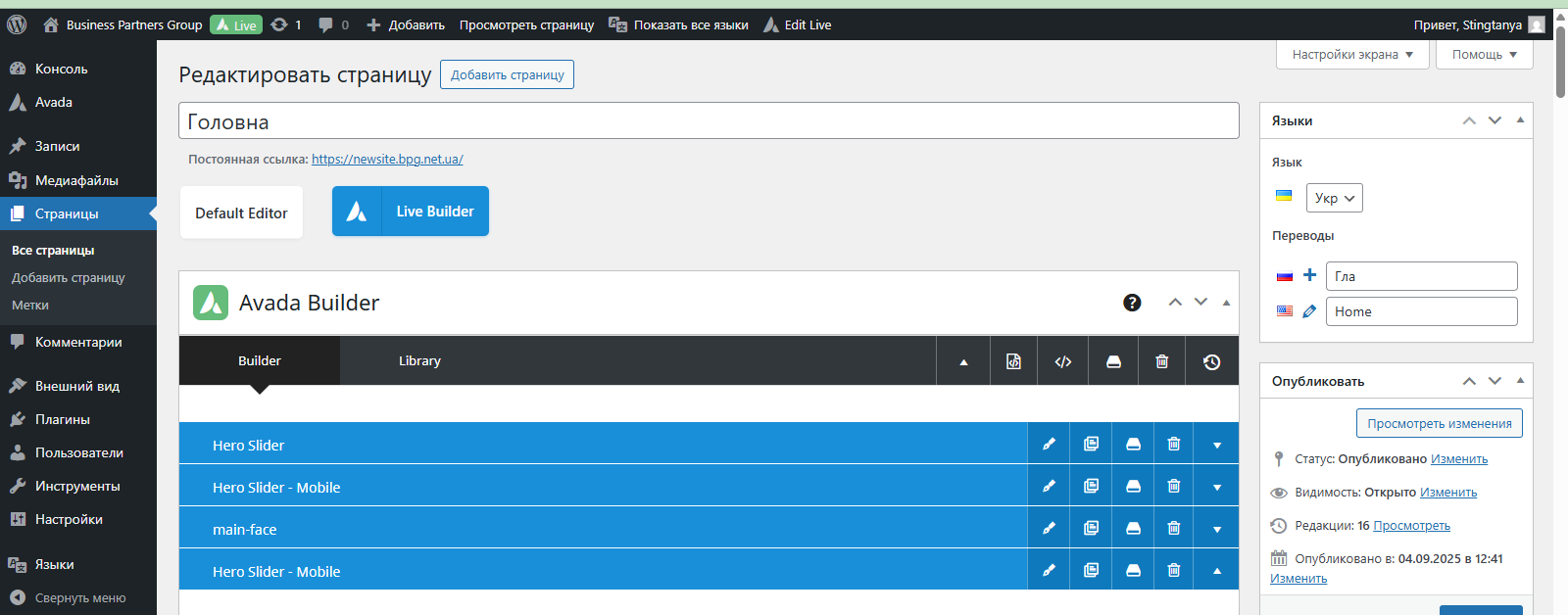Click the Avada Builder help question mark
This screenshot has width=1568, height=615.
[x=1132, y=303]
